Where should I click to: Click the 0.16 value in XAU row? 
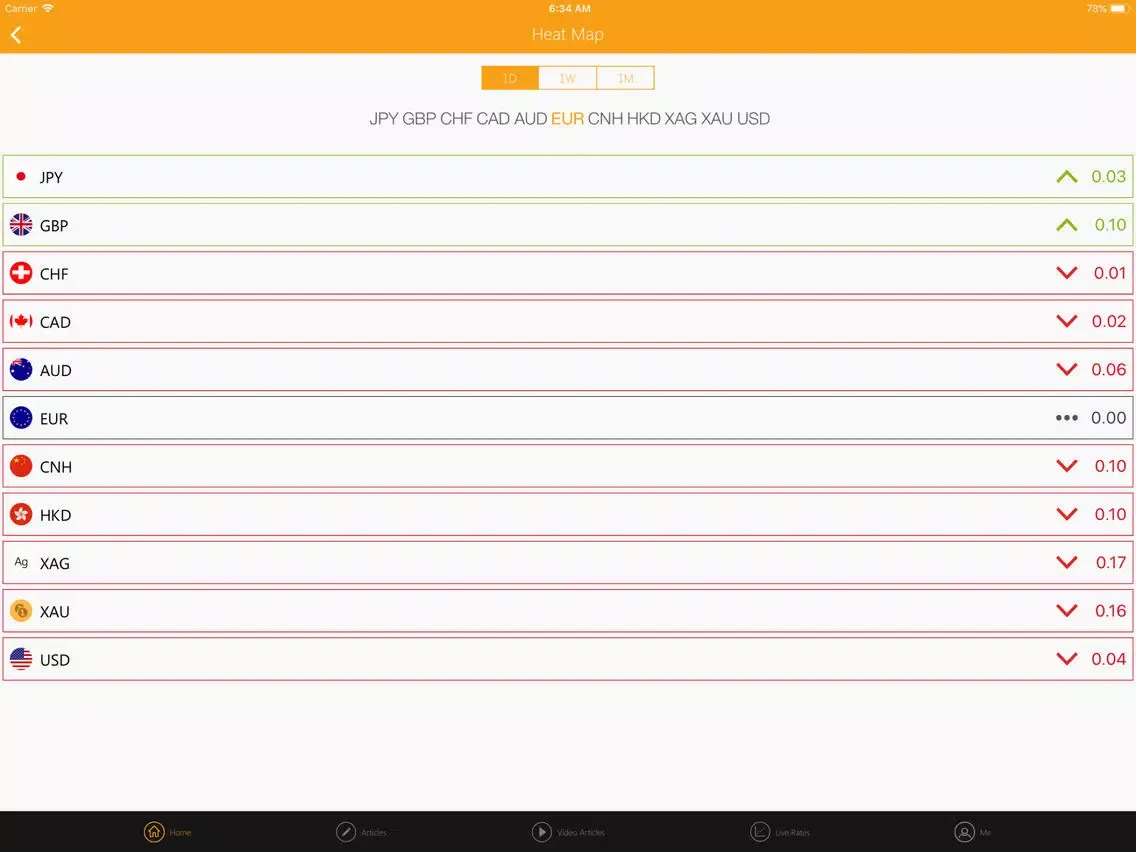pyautogui.click(x=1111, y=611)
